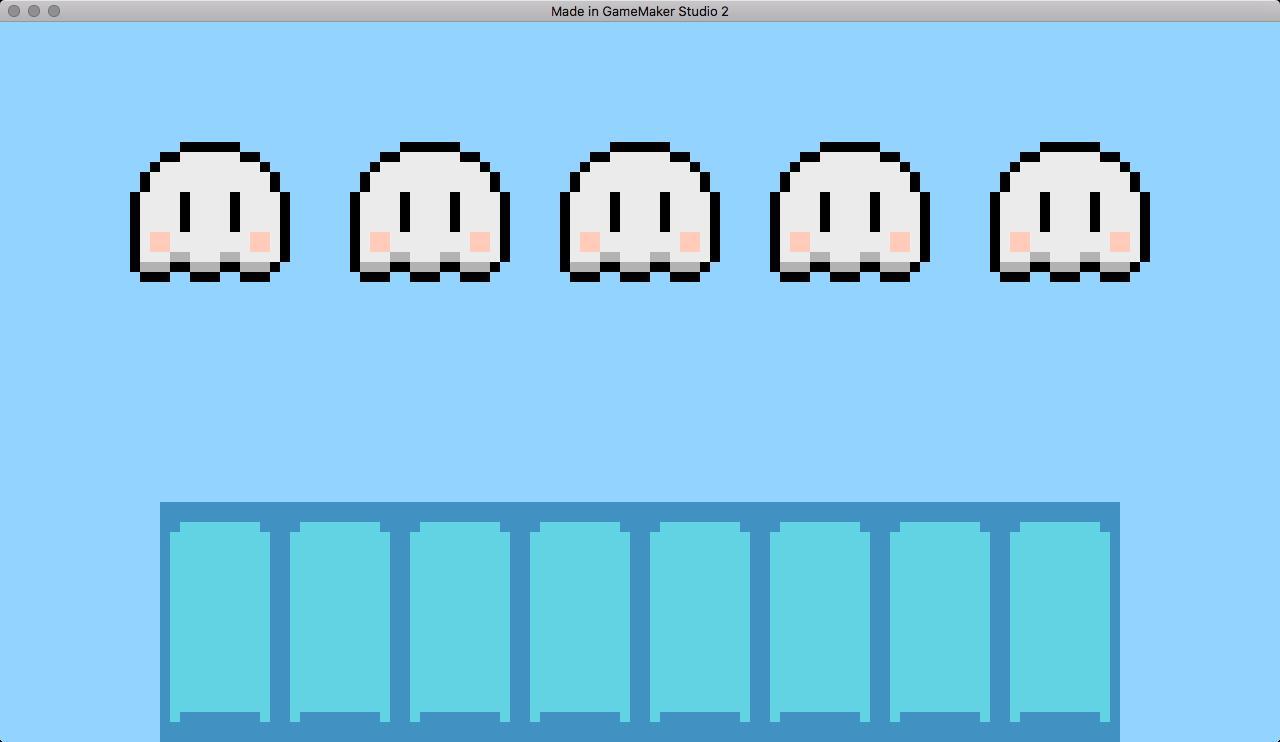Click the middle ghost in the row
The width and height of the screenshot is (1280, 742).
pos(640,212)
